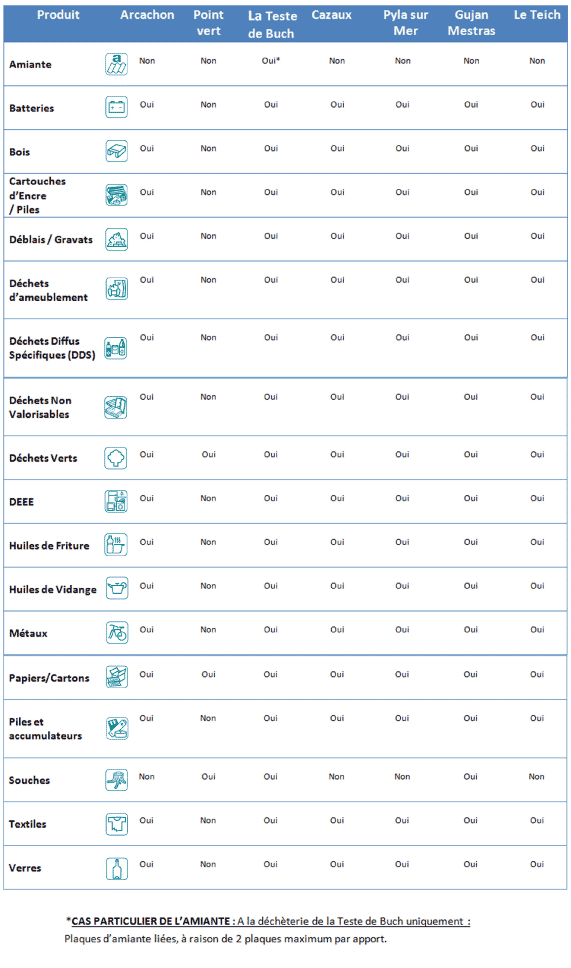The height and width of the screenshot is (968, 571).
Task: Click the Huiles de Vidange icon
Action: click(x=116, y=589)
